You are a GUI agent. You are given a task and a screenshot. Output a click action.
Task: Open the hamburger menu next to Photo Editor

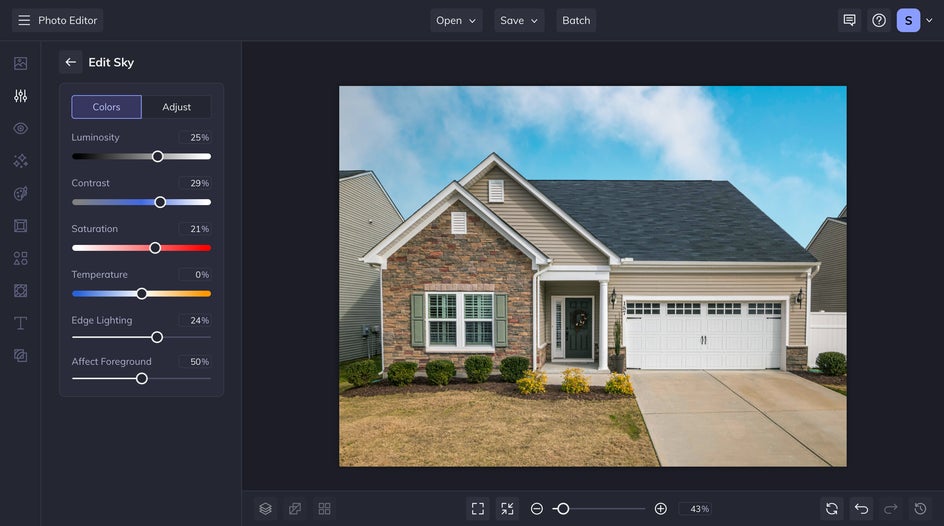(x=24, y=20)
